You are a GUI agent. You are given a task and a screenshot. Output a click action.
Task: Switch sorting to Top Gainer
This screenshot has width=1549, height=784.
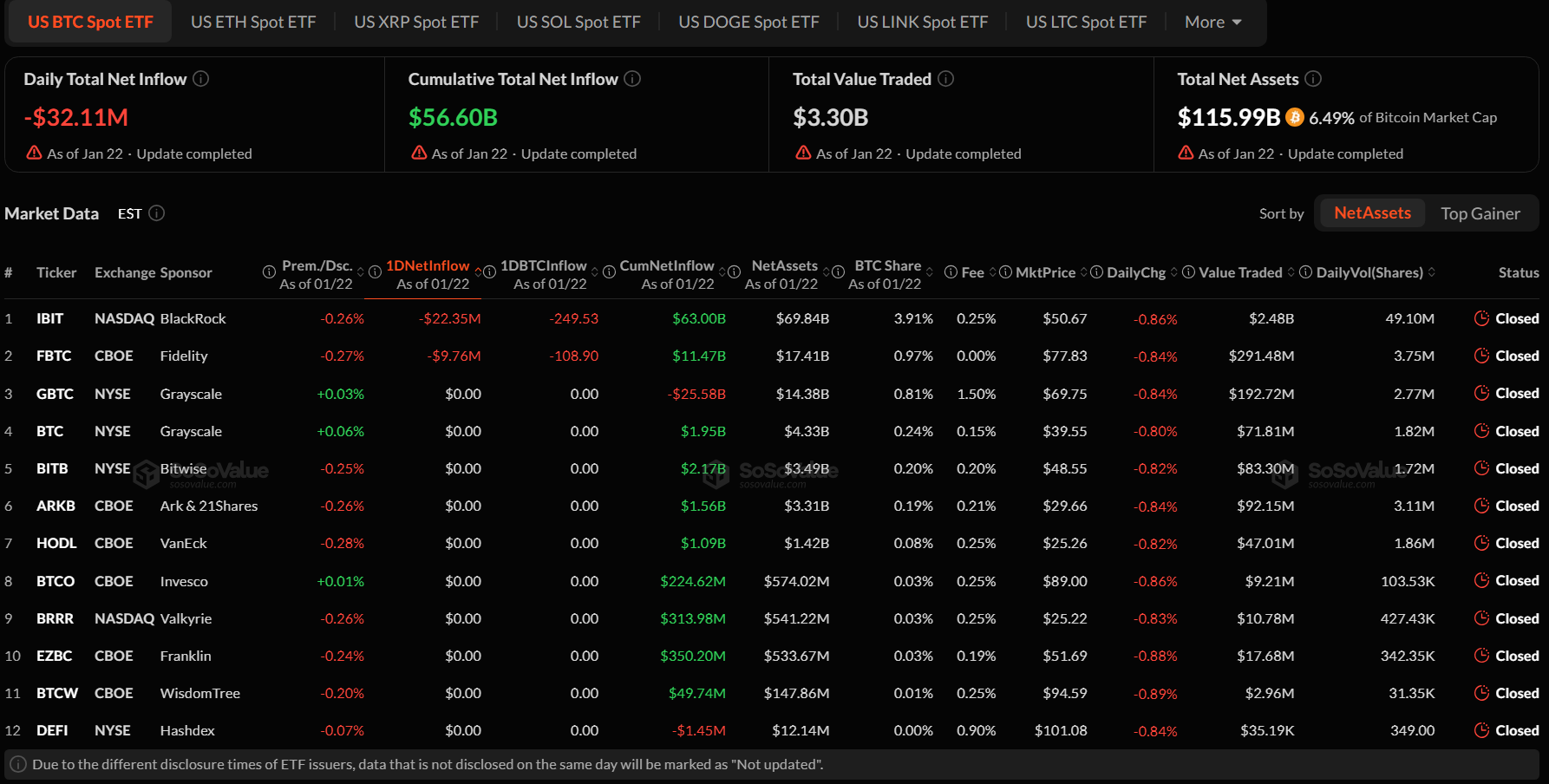(1480, 213)
